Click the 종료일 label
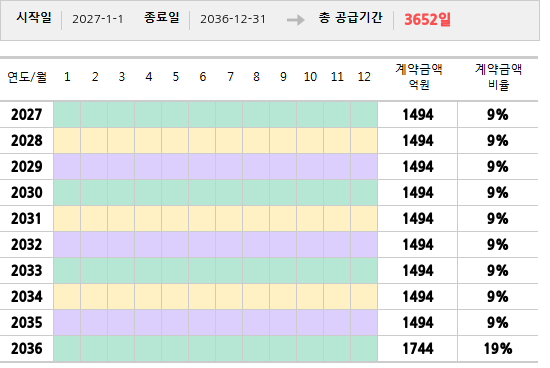550x368 pixels. [162, 17]
